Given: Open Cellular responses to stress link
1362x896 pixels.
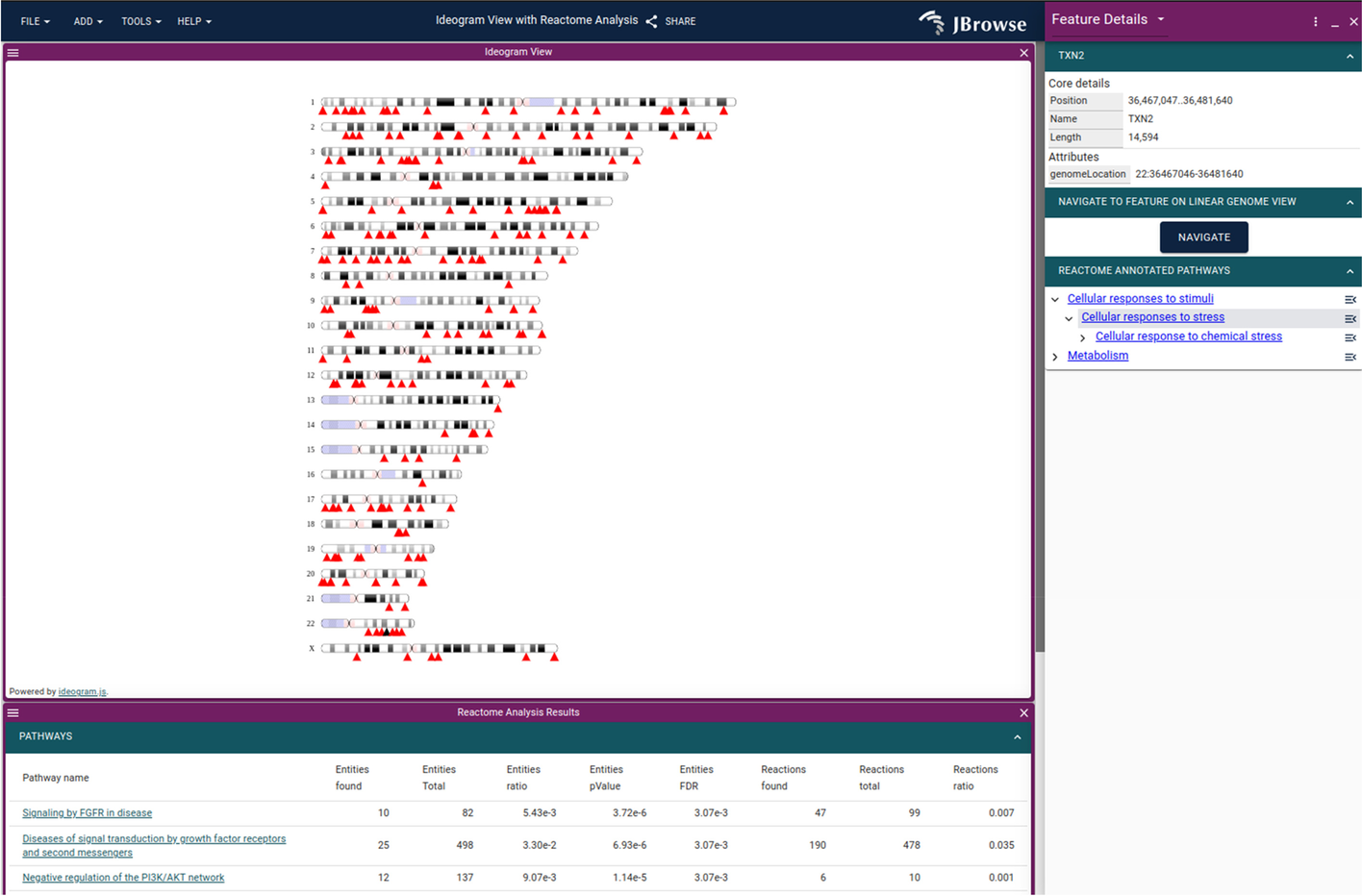Looking at the screenshot, I should 1152,317.
